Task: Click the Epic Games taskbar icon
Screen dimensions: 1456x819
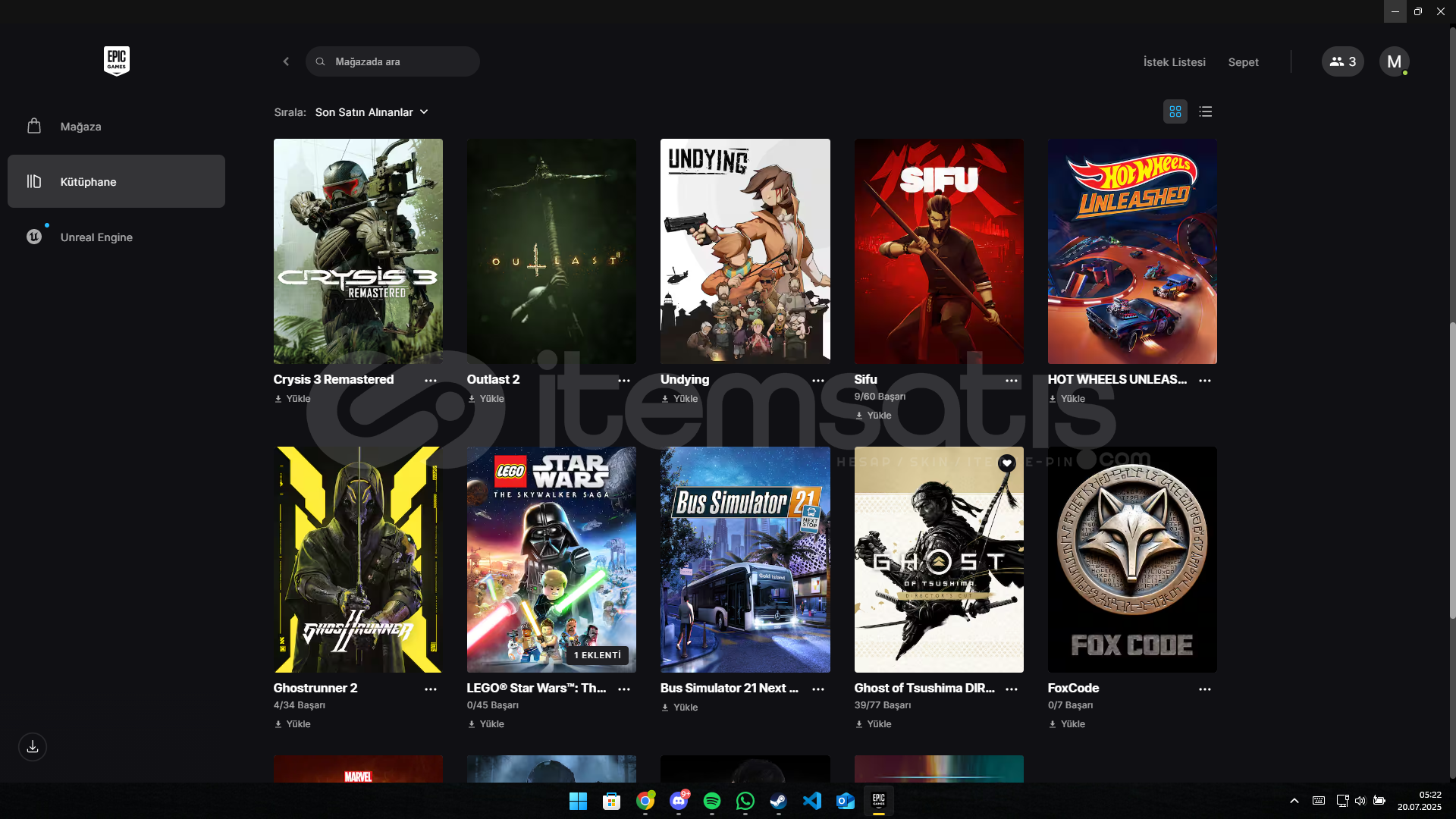Action: pos(879,801)
